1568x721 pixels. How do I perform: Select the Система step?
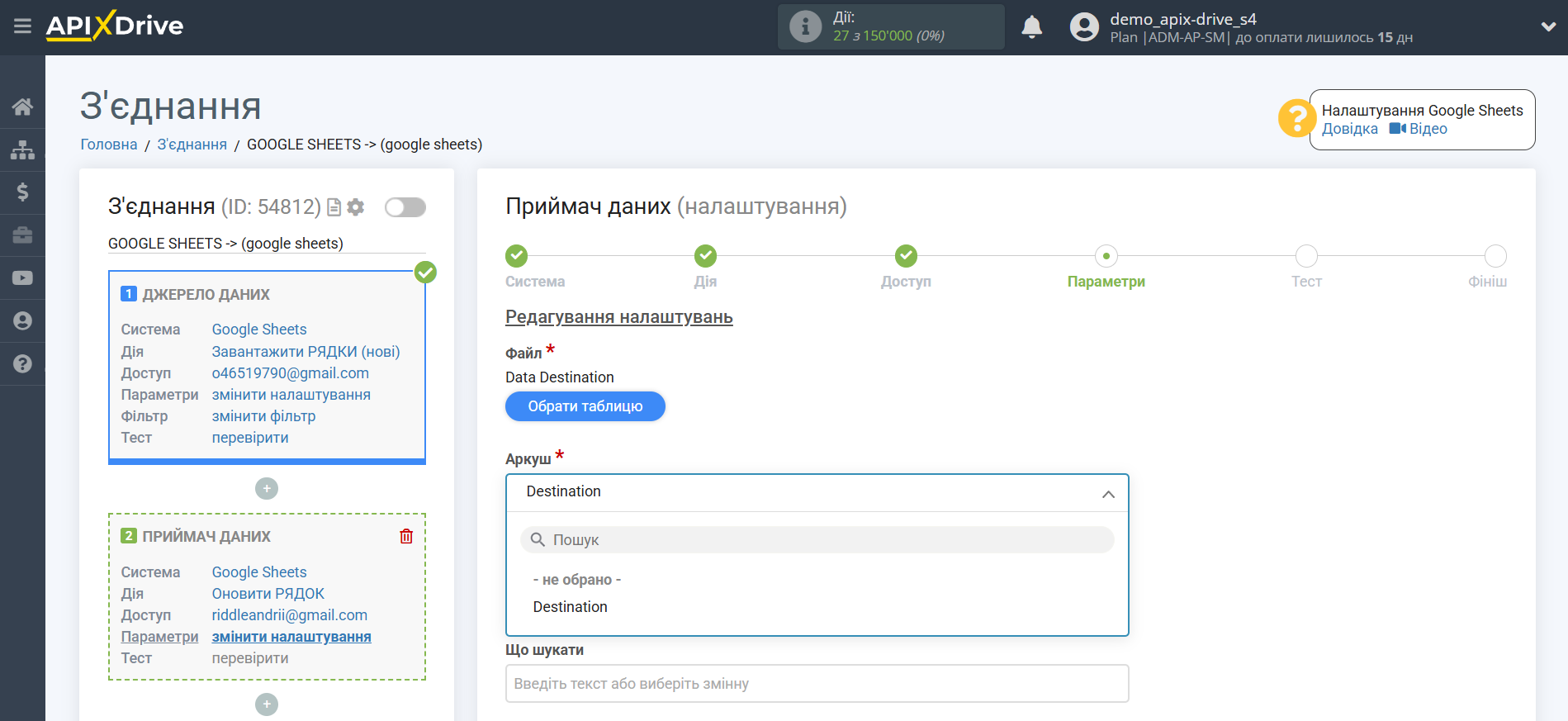(x=517, y=256)
